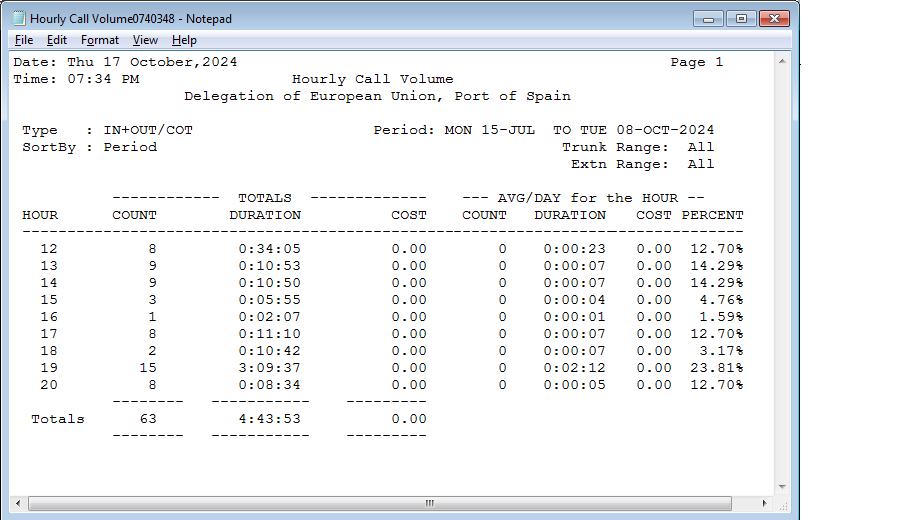
Task: Open the Help menu
Action: [184, 40]
